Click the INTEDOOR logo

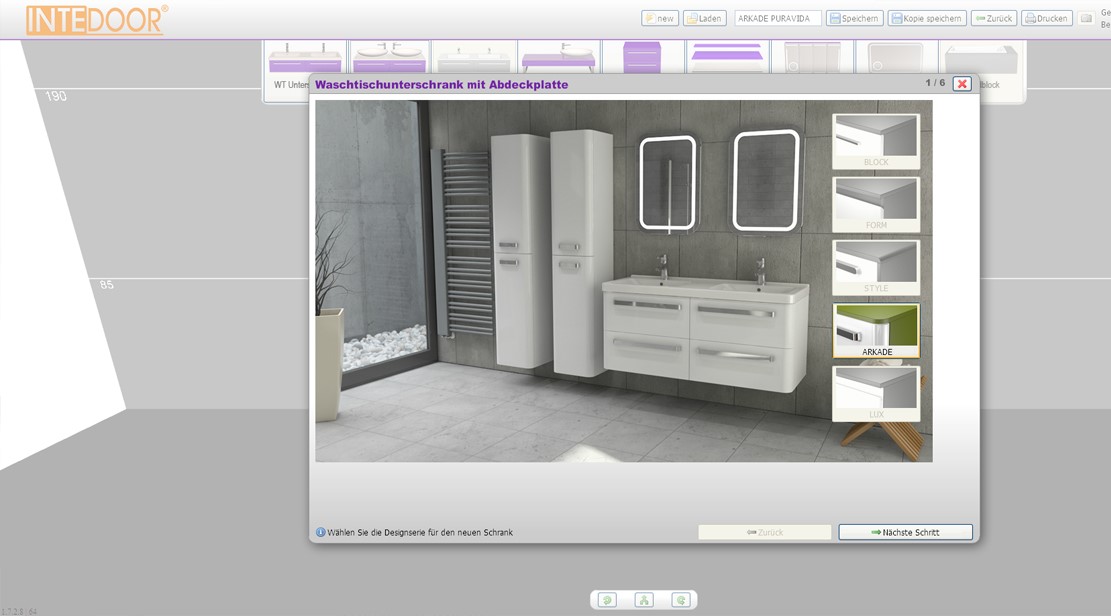(x=97, y=20)
